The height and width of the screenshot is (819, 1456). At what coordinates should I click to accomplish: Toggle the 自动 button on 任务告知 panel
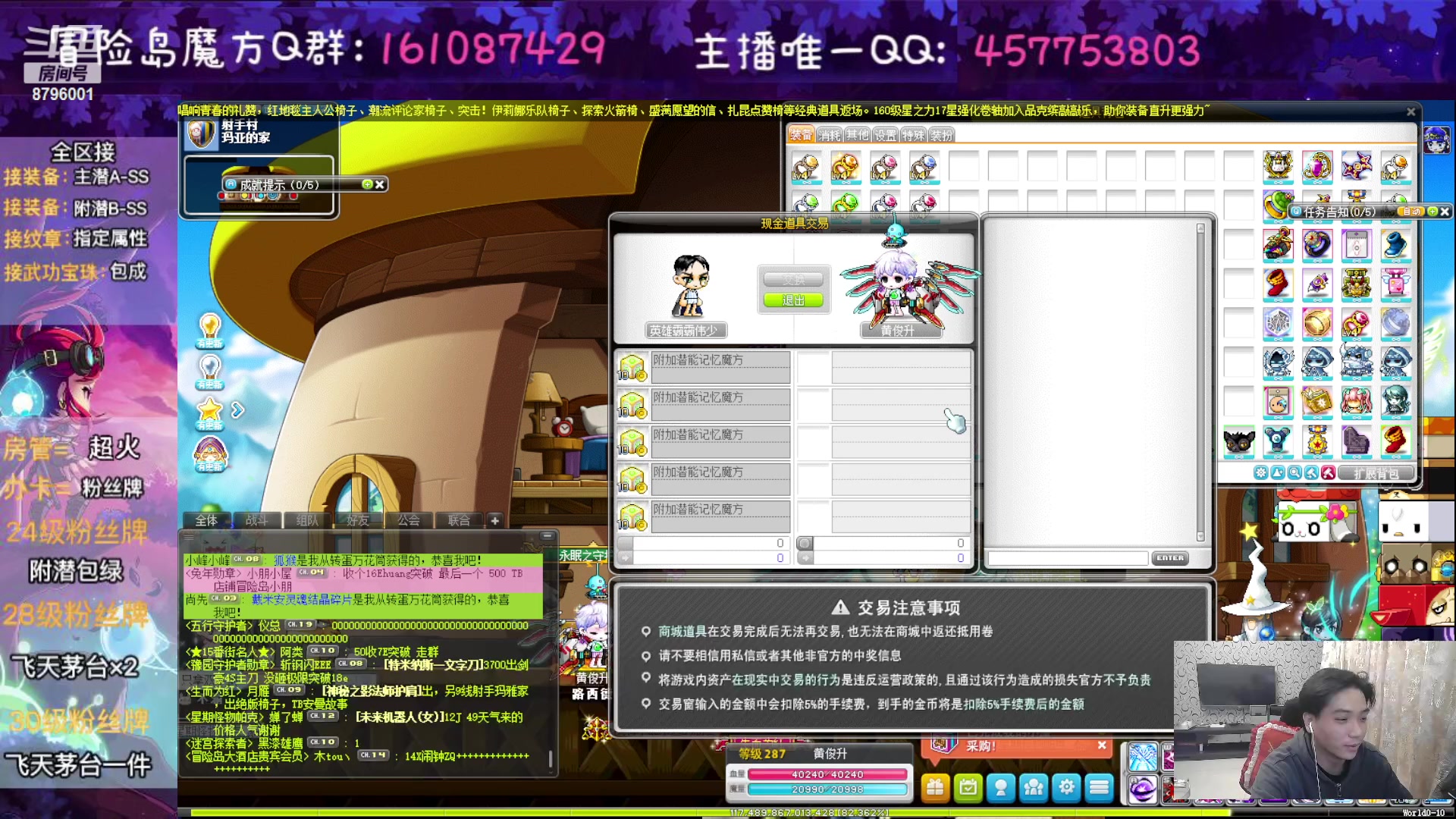click(1412, 212)
